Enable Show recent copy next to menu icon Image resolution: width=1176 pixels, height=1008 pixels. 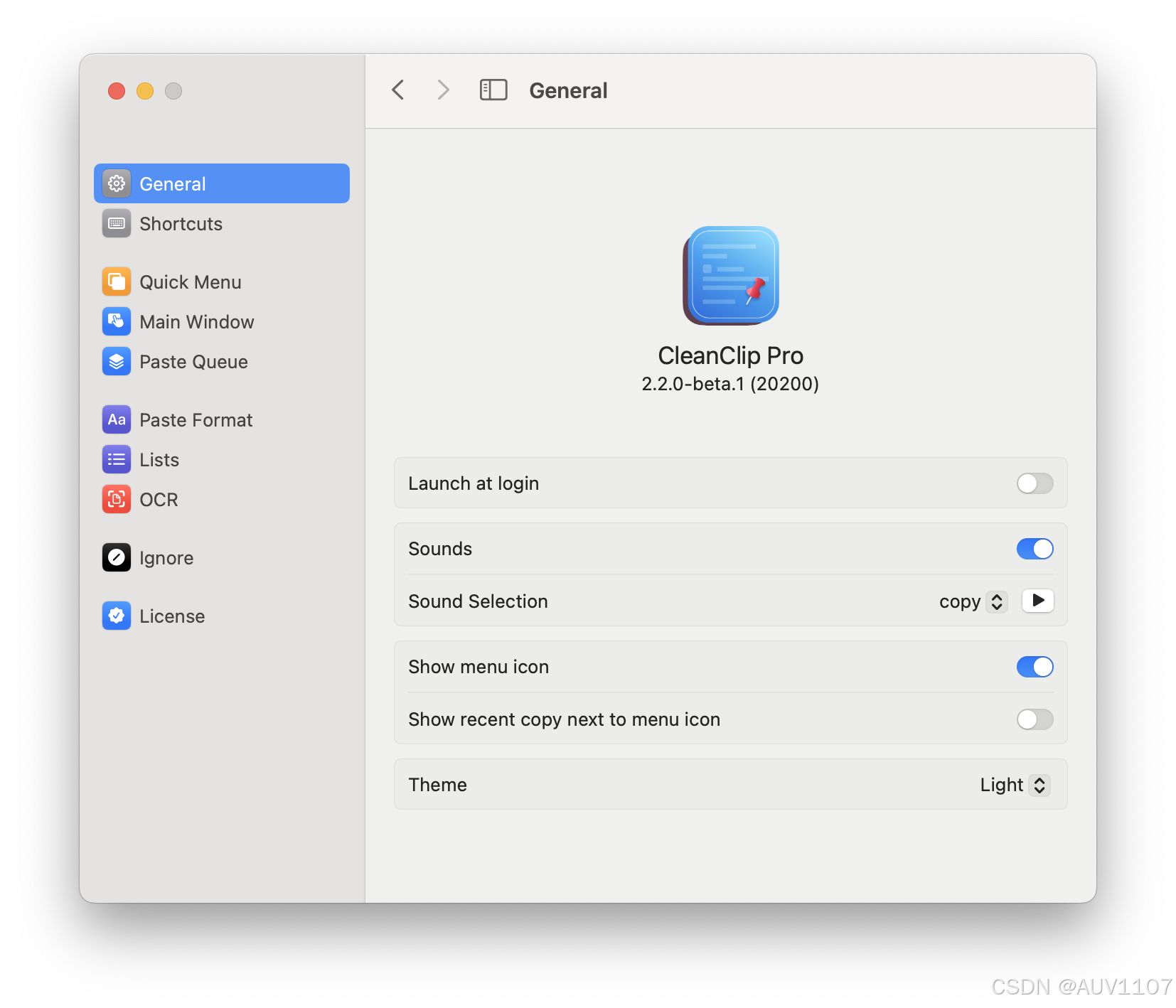tap(1035, 719)
